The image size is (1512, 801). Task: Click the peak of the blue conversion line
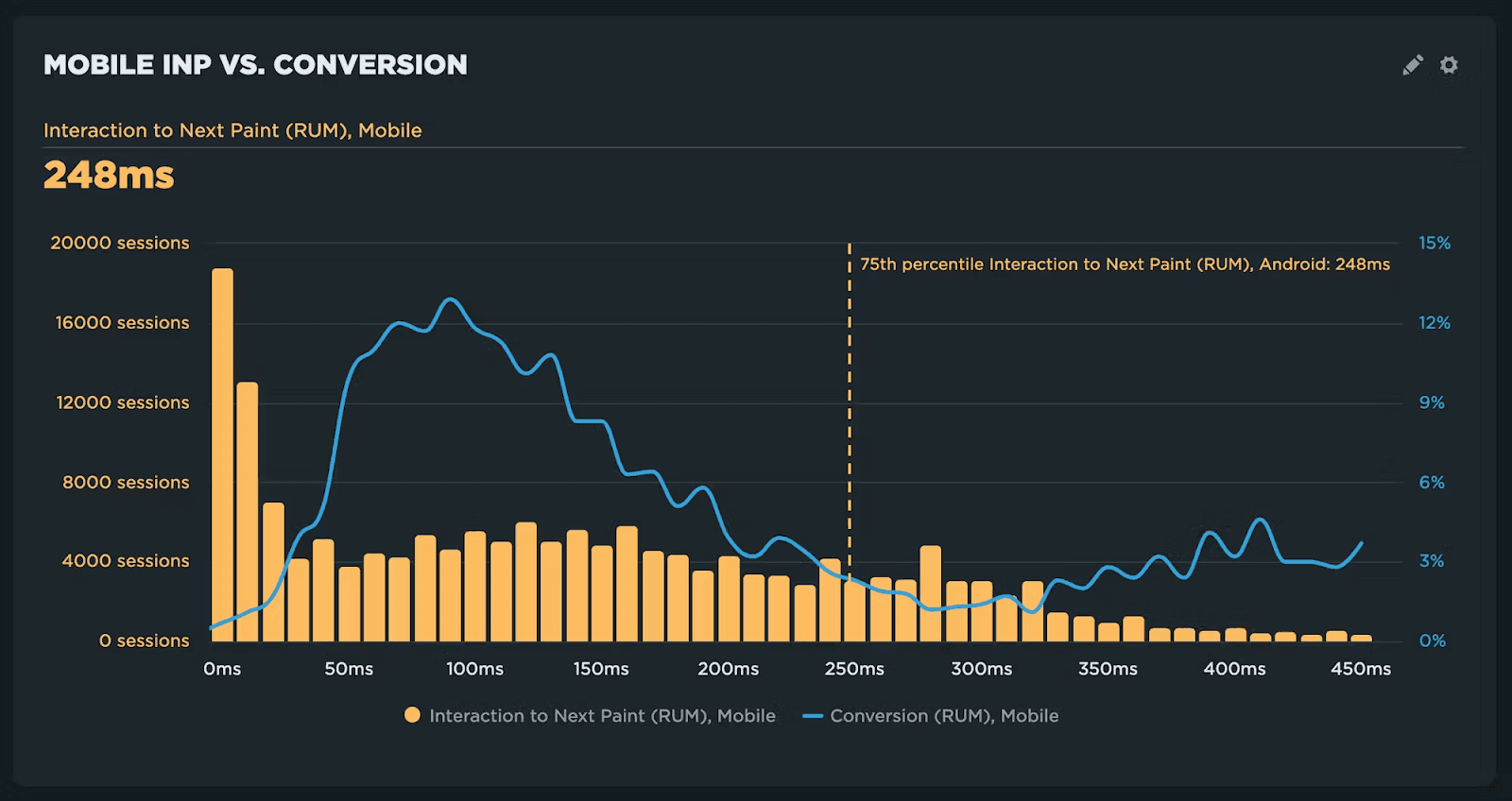click(x=450, y=299)
